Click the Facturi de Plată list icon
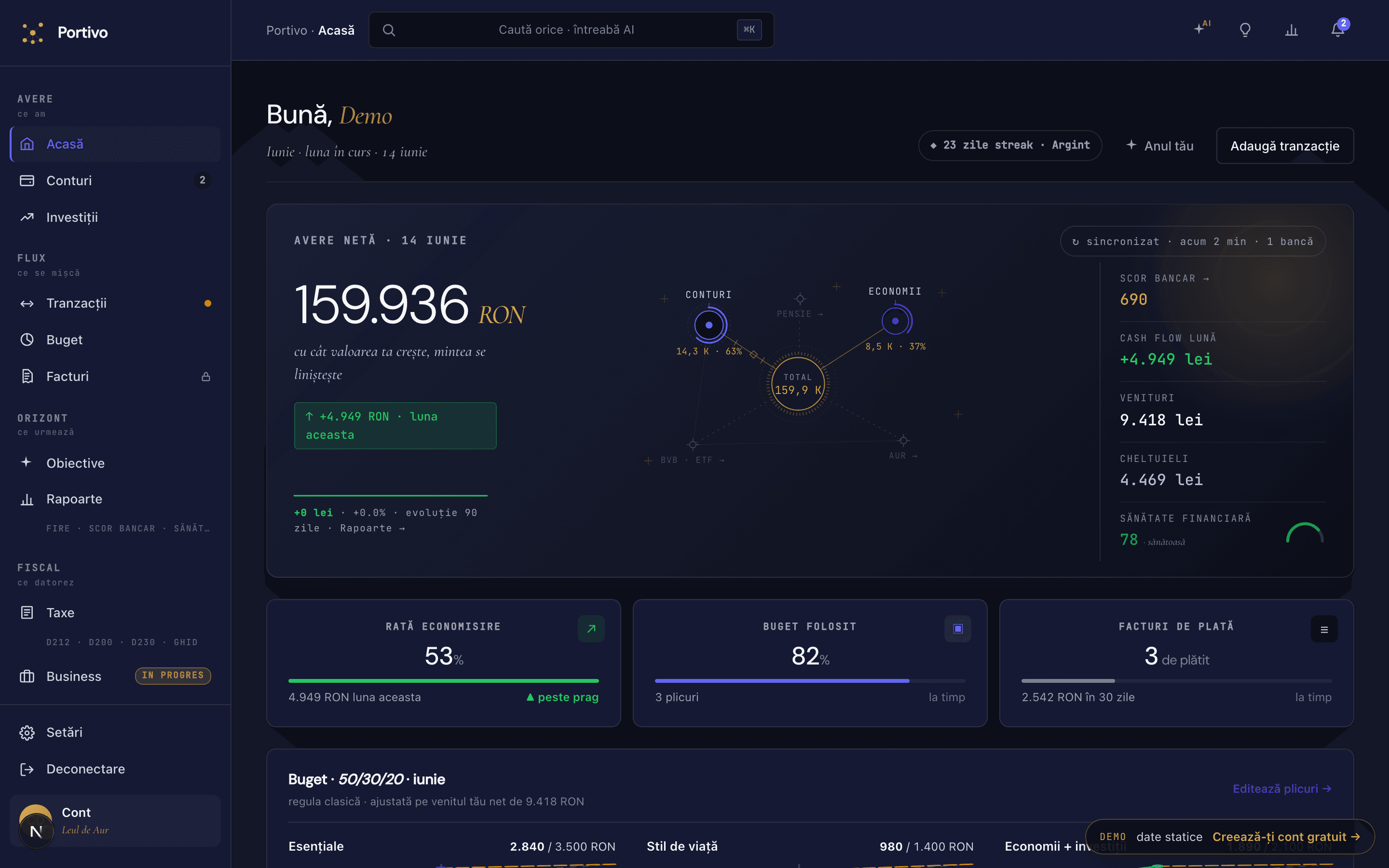 click(1324, 629)
